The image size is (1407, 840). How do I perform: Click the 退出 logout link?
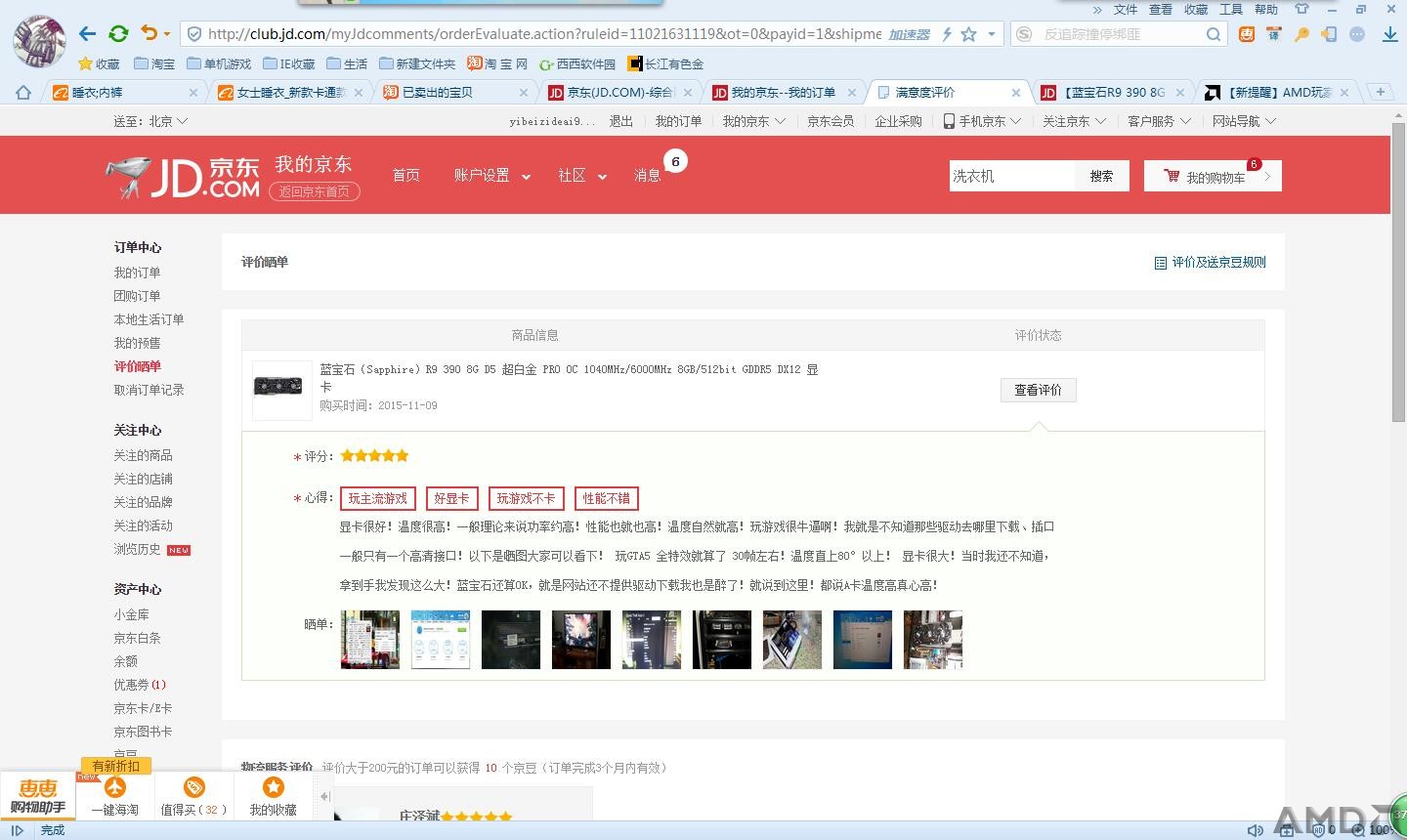coord(621,121)
